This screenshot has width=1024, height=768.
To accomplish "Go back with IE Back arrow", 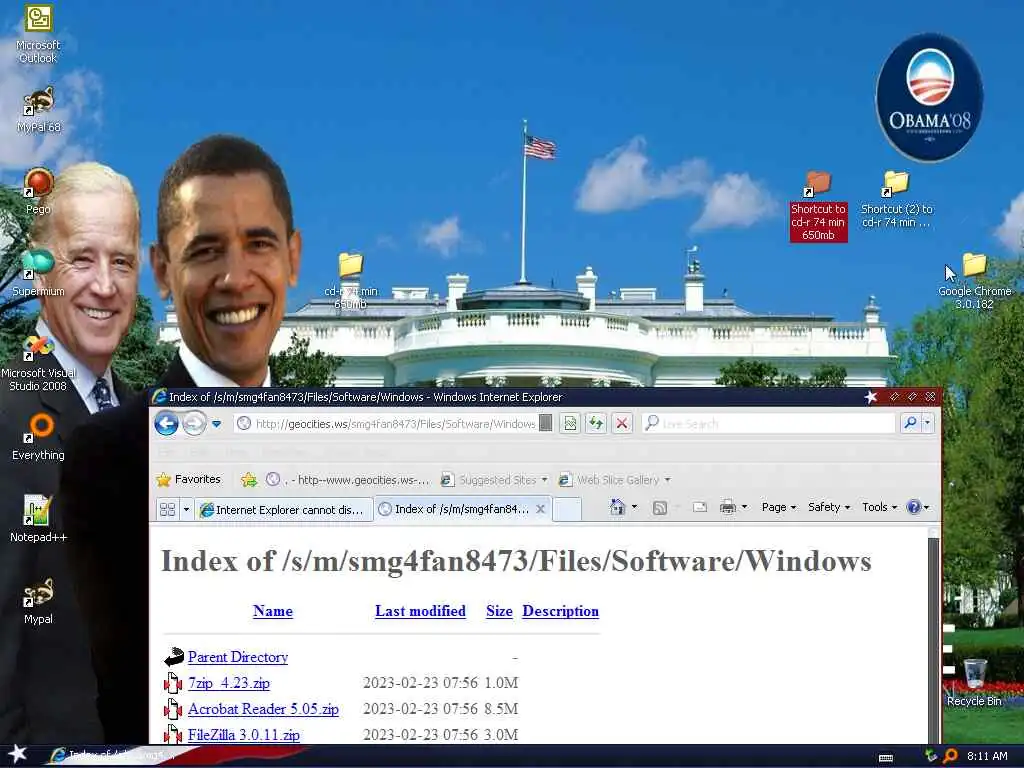I will click(x=167, y=424).
